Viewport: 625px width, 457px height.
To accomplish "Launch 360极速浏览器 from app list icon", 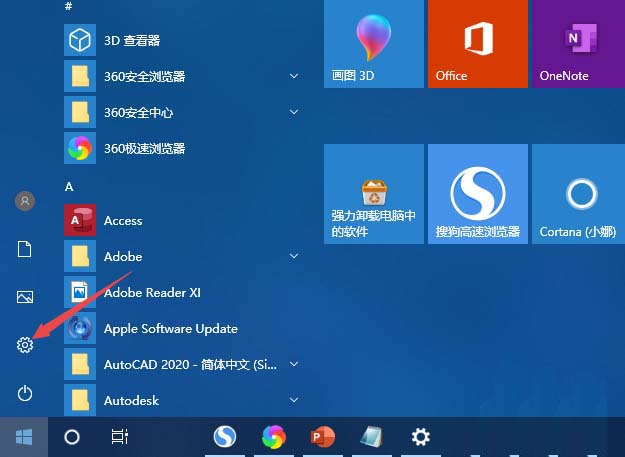I will 80,148.
